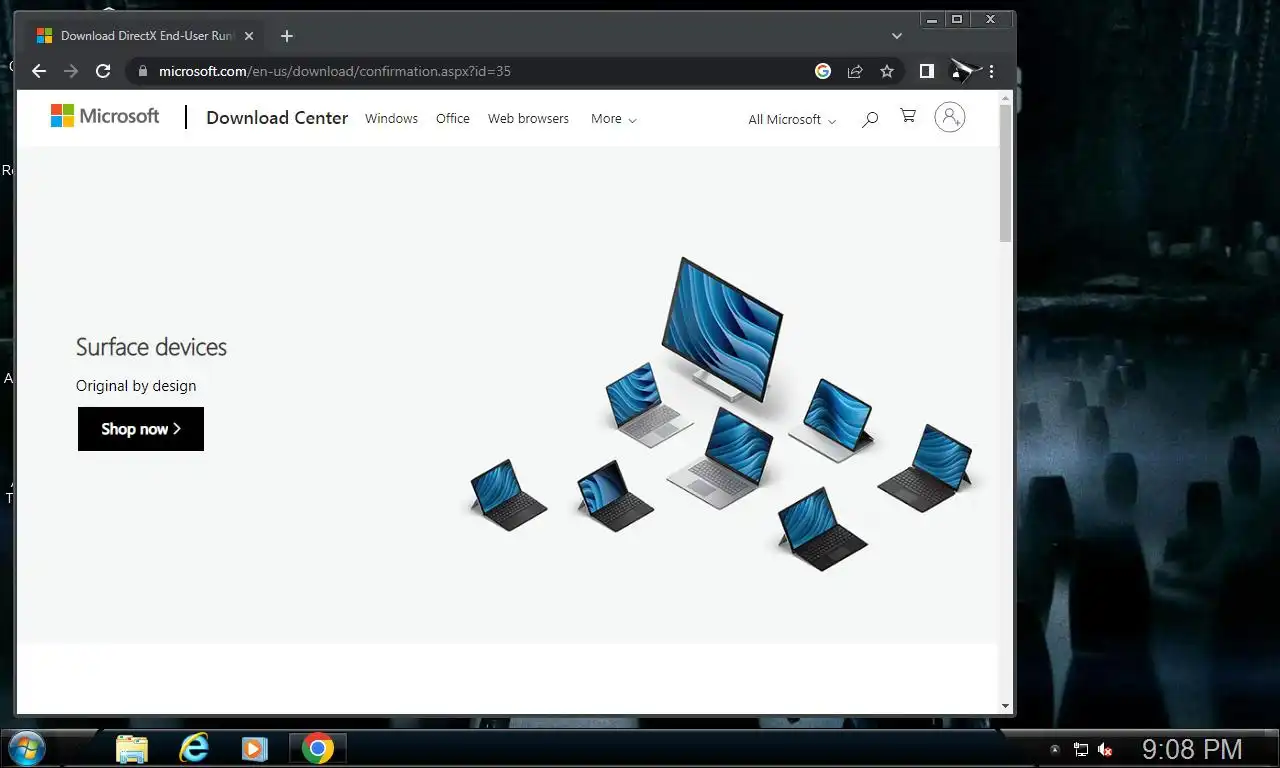This screenshot has width=1280, height=768.
Task: Click the address bar URL
Action: (335, 71)
